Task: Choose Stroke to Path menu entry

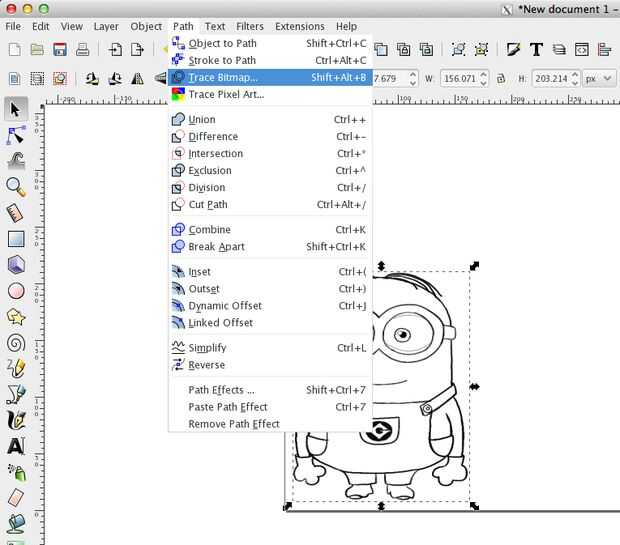Action: pos(270,61)
